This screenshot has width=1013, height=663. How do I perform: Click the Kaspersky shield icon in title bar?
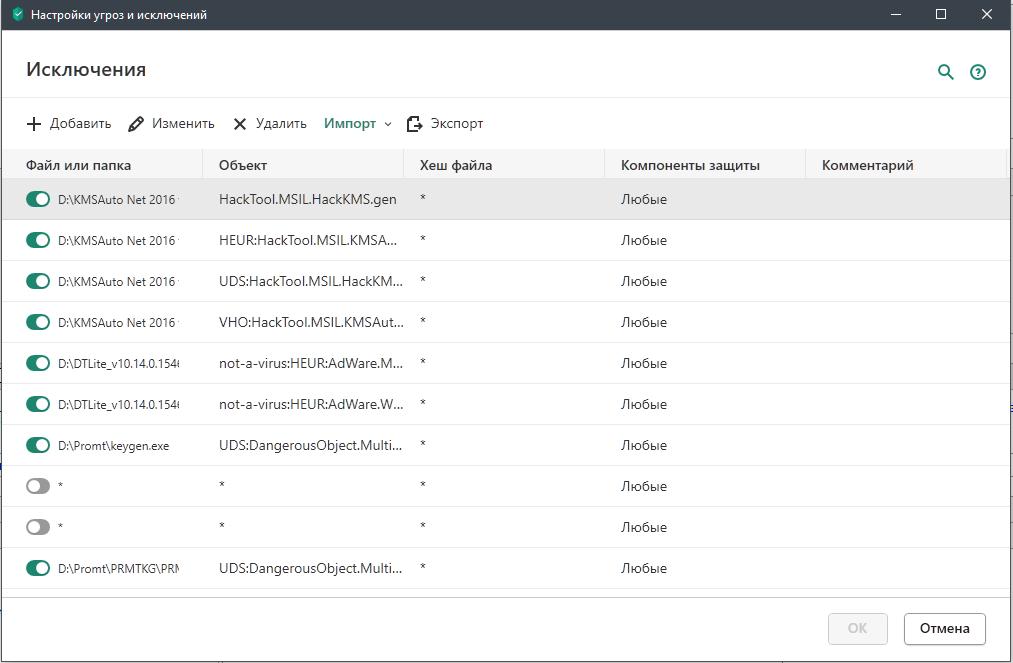point(17,15)
